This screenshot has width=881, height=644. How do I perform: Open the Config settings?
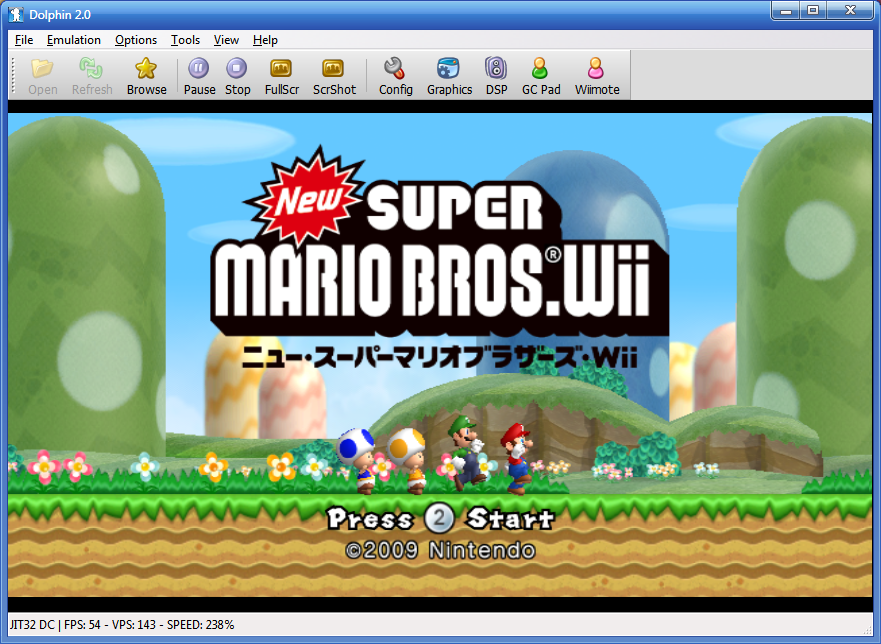[x=395, y=76]
